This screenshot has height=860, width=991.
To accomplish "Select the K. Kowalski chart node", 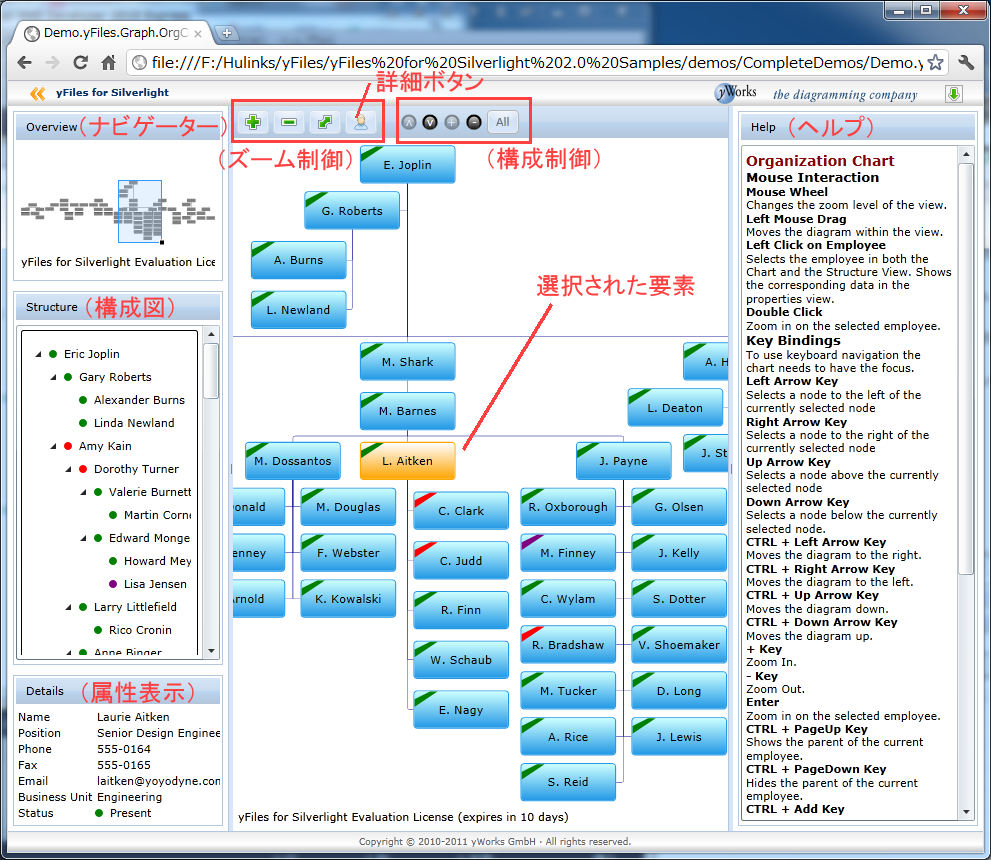I will pos(348,598).
